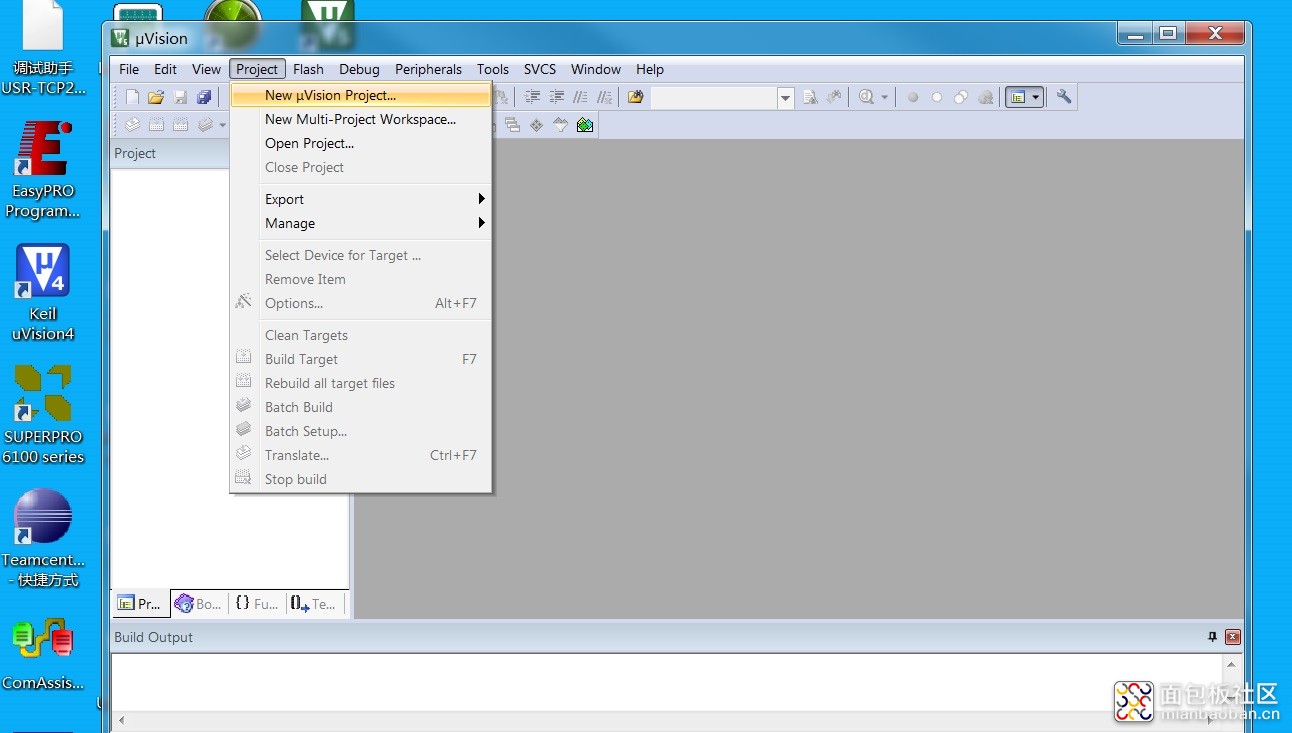Open the Keil uVision4 desktop shortcut
Image resolution: width=1292 pixels, height=733 pixels.
(43, 293)
